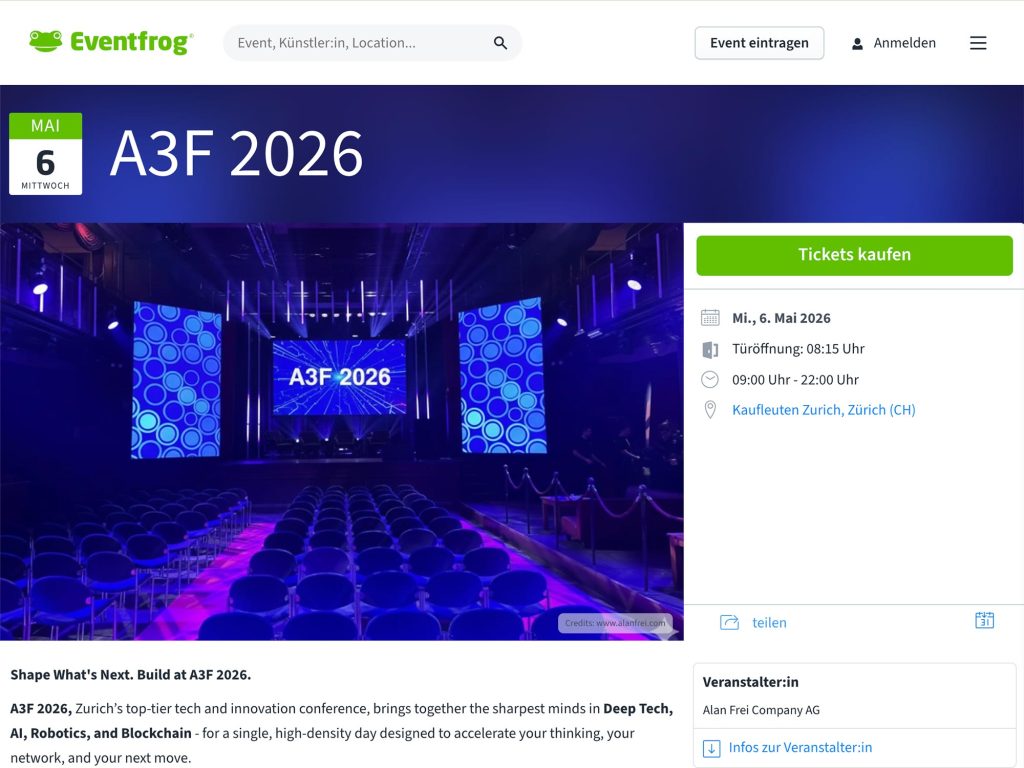
Task: Click the Event eintragen button
Action: pyautogui.click(x=759, y=42)
